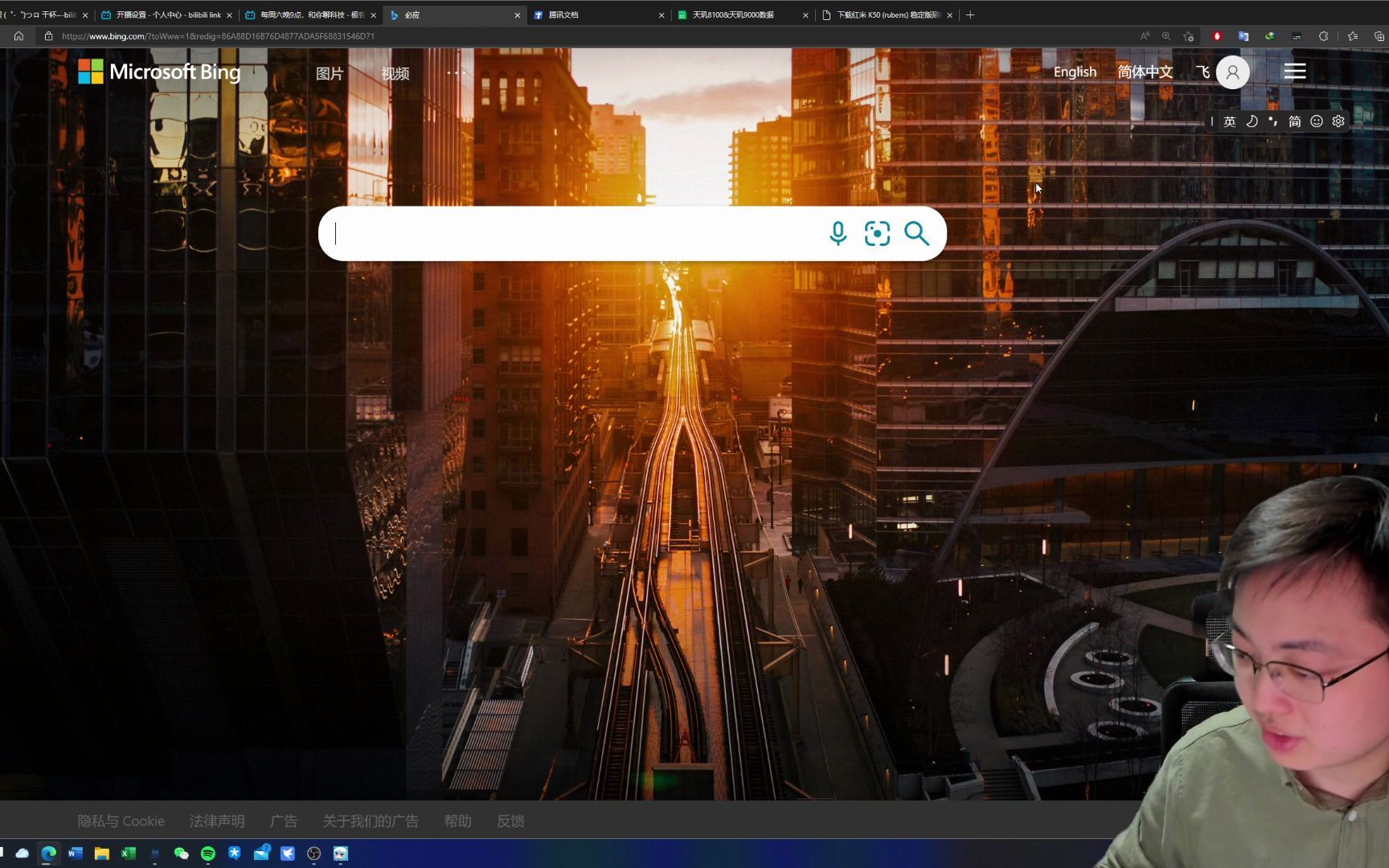Open the mail app with badge on taskbar
Image resolution: width=1389 pixels, height=868 pixels.
(261, 853)
